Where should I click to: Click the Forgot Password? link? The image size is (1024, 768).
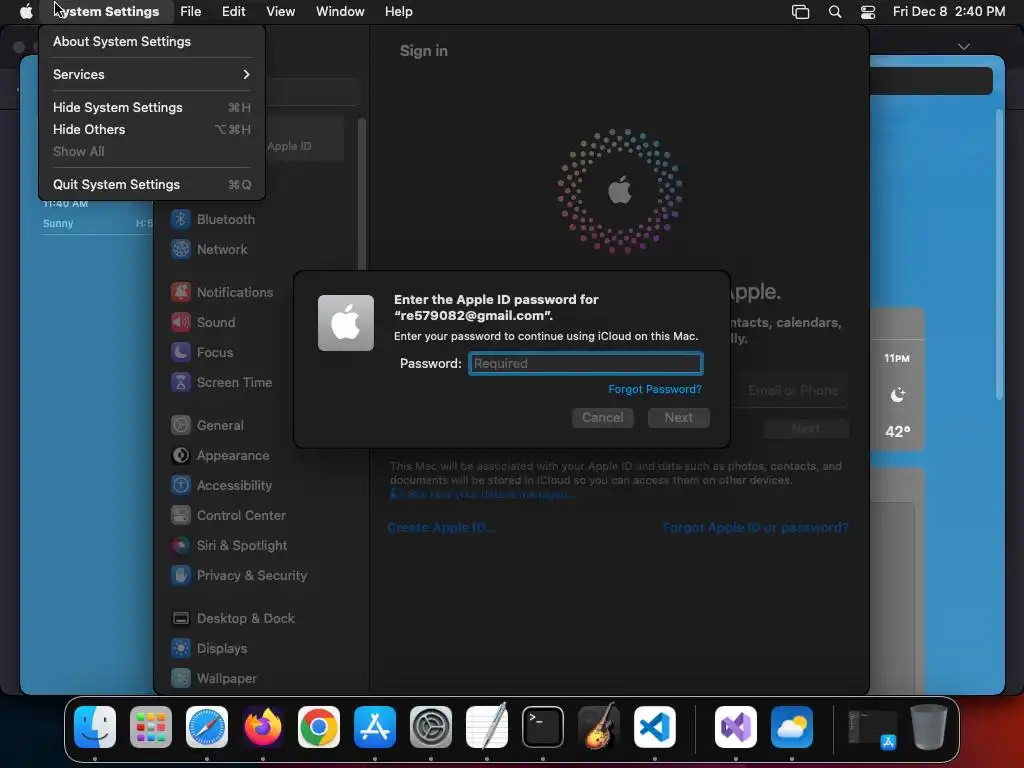[x=654, y=389]
